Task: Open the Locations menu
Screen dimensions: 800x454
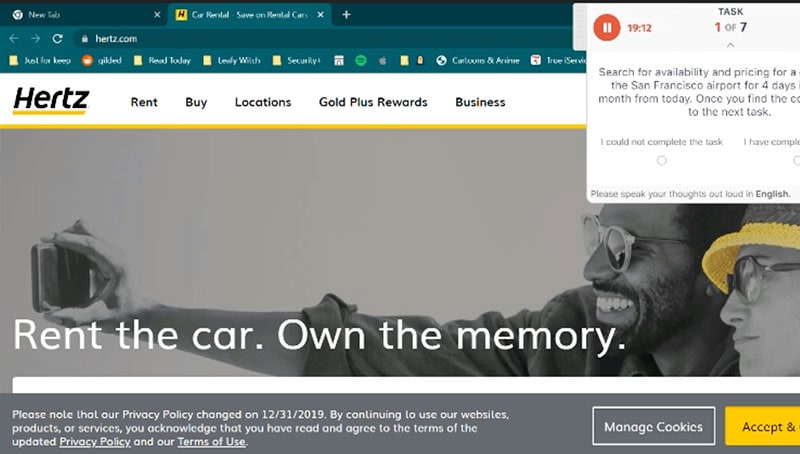Action: point(263,102)
